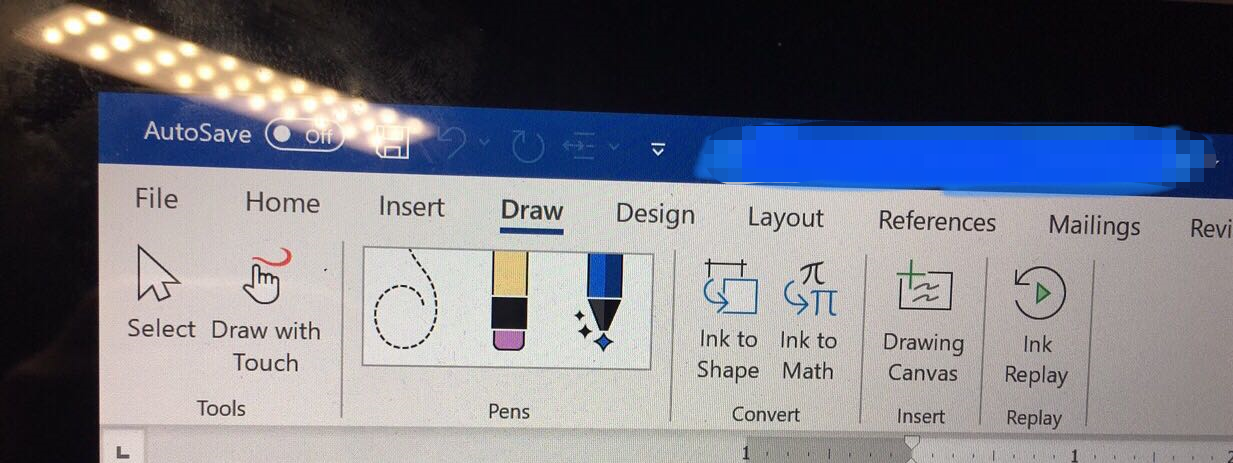Insert a Drawing Canvas
The image size is (1233, 463).
tap(922, 322)
